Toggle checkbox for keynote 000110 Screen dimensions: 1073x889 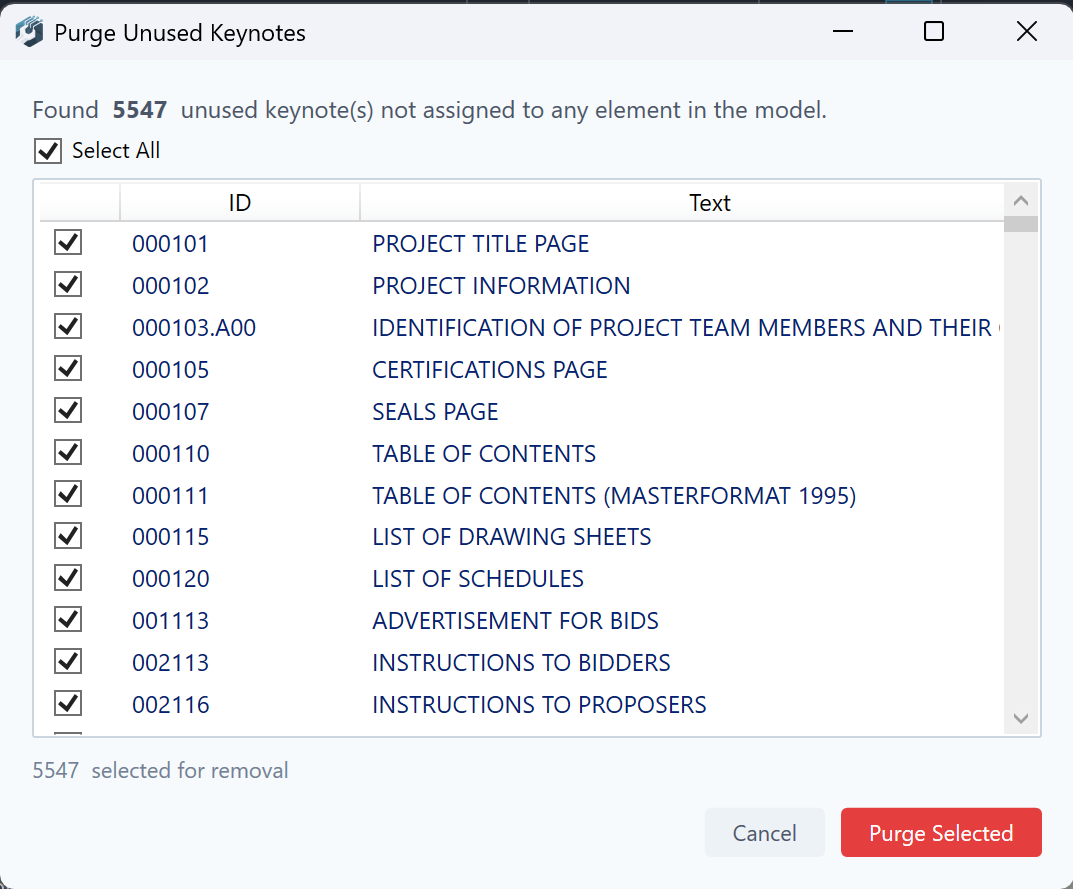point(68,453)
